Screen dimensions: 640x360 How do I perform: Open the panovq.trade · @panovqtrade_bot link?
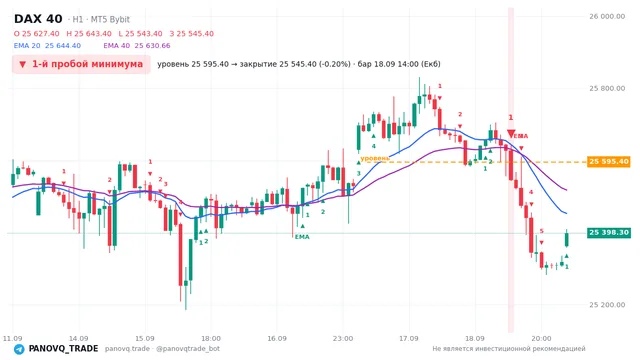point(162,349)
